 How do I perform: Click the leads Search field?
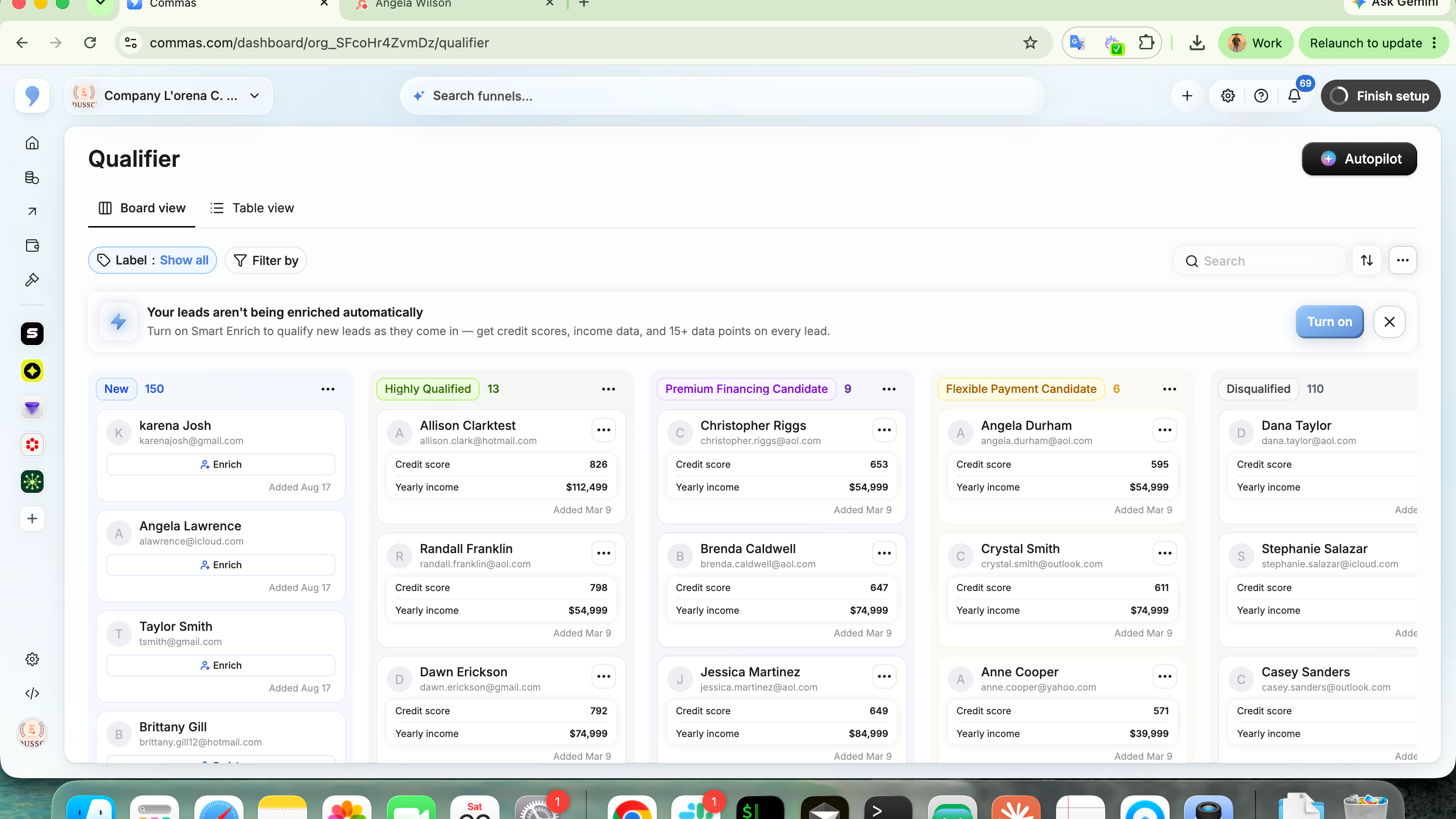(x=1259, y=261)
